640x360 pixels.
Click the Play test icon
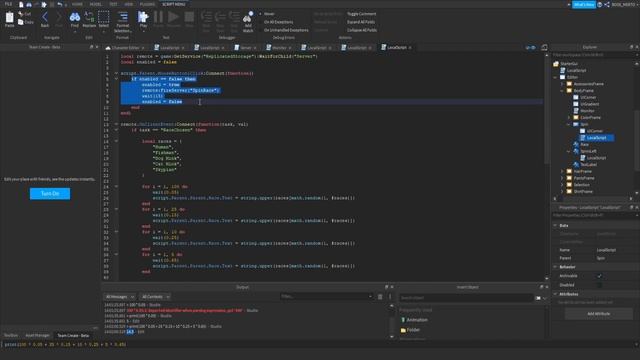(143, 17)
